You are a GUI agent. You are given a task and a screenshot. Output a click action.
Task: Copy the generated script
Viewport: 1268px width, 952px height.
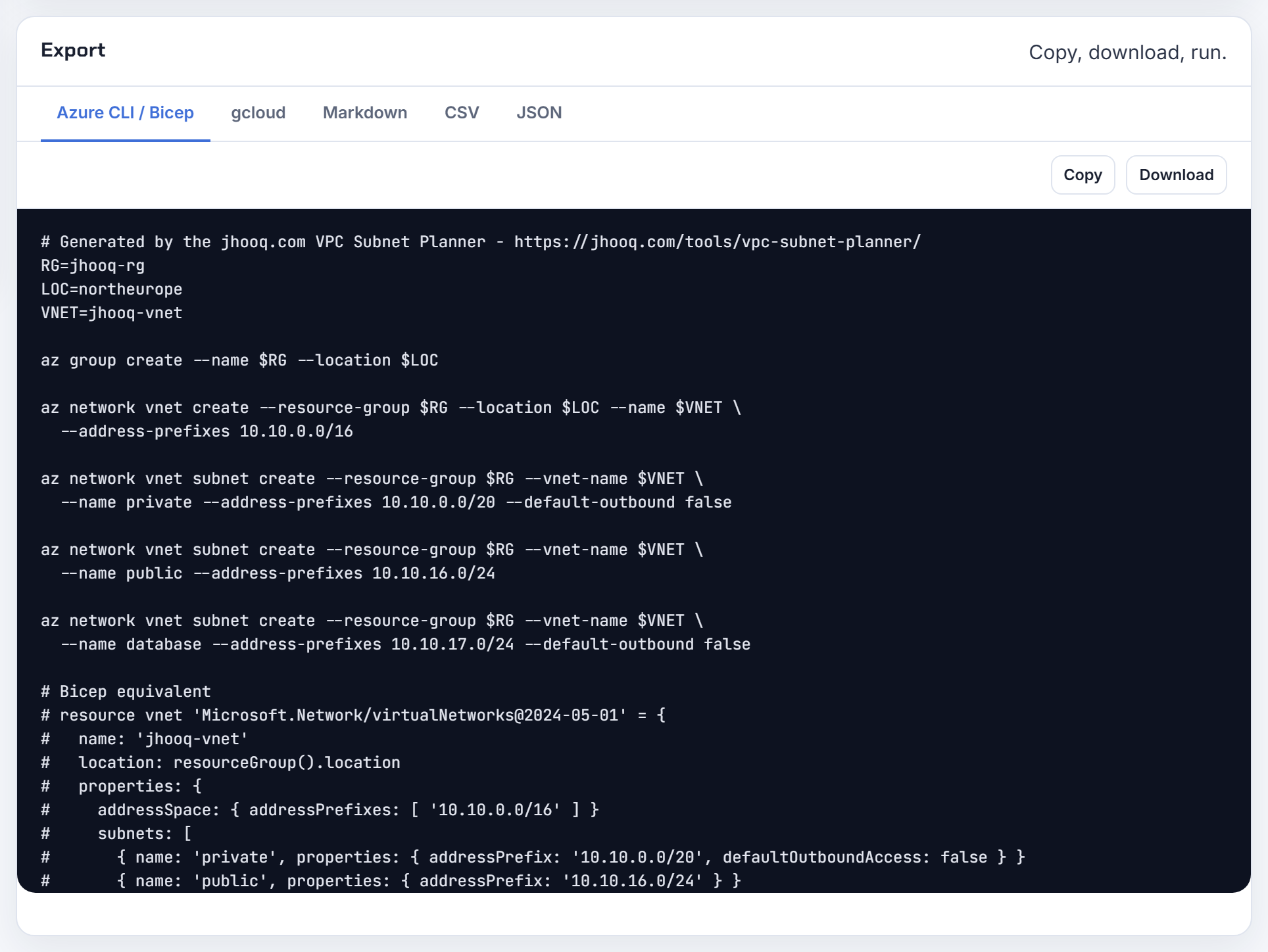1083,175
